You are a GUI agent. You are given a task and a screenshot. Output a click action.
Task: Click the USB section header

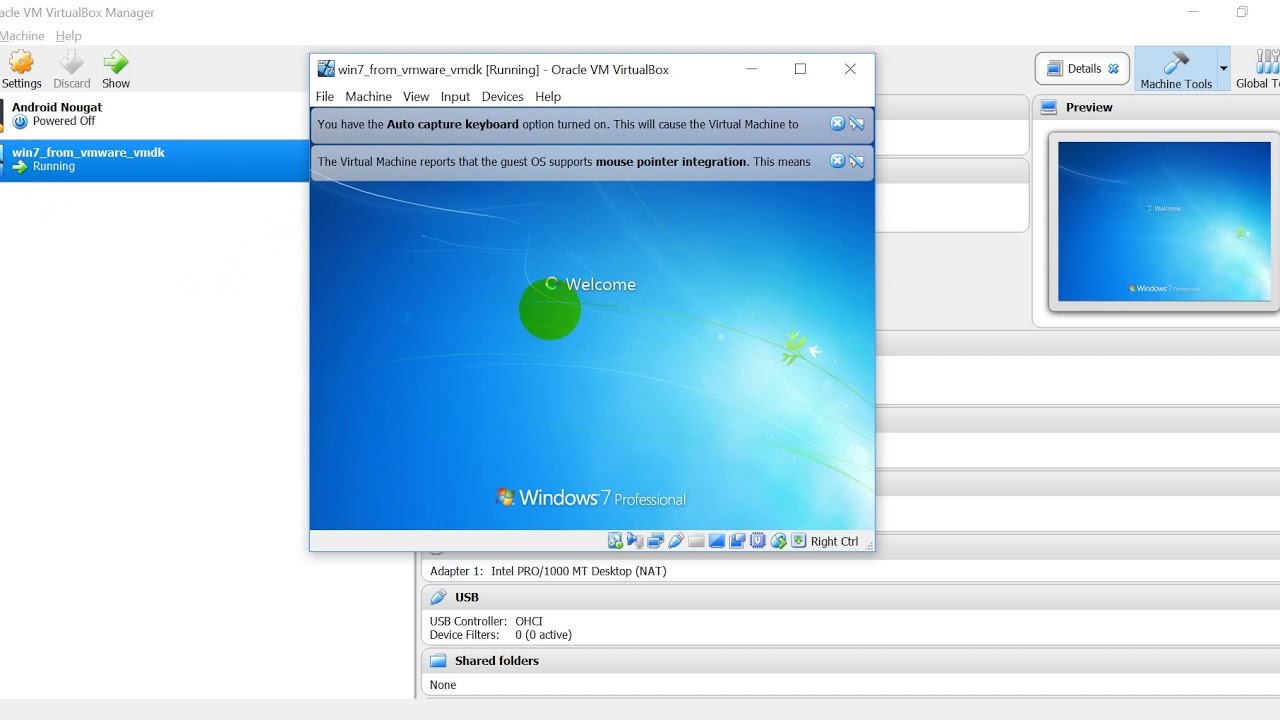point(851,597)
